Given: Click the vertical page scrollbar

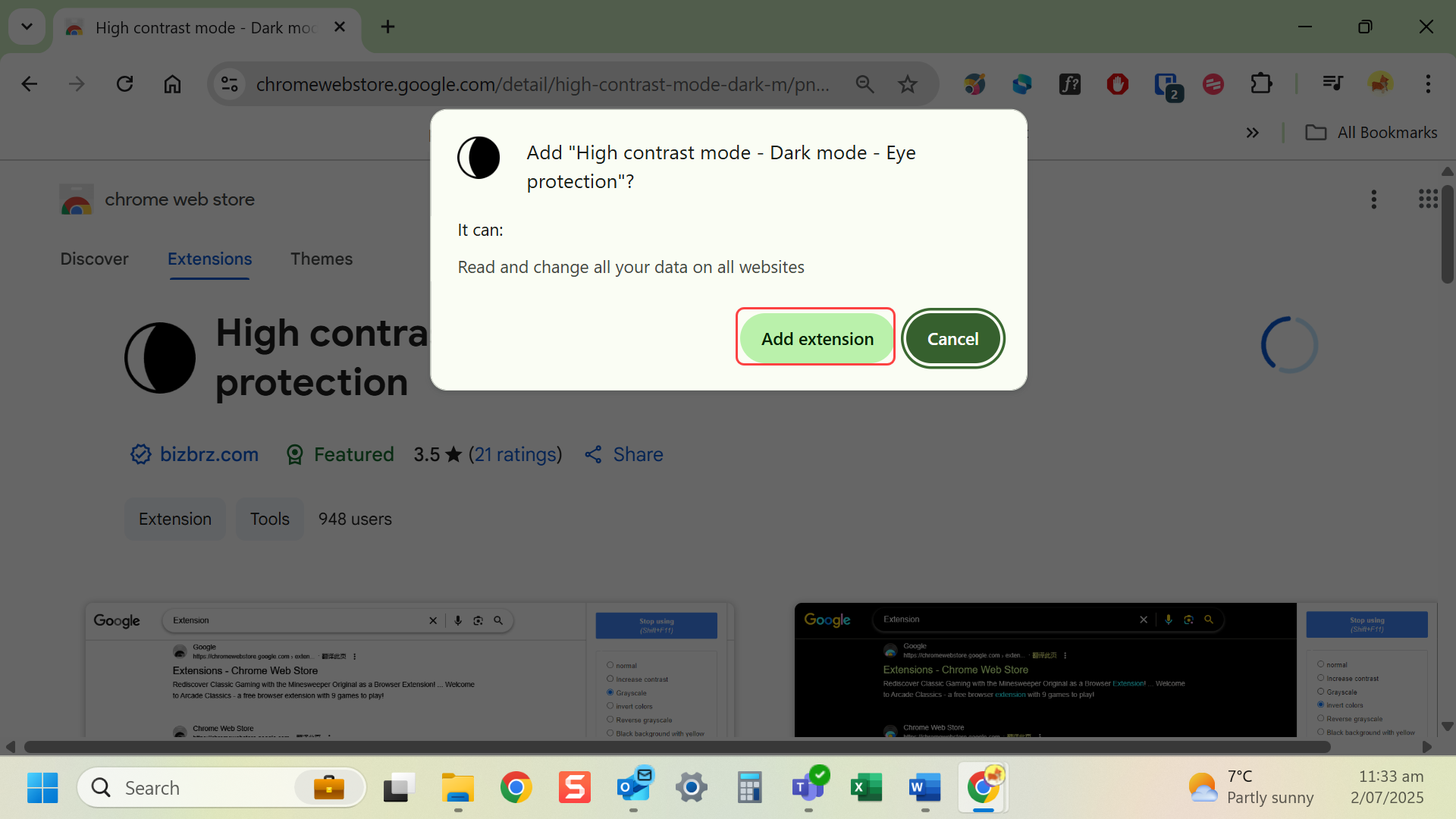Looking at the screenshot, I should pos(1447,235).
